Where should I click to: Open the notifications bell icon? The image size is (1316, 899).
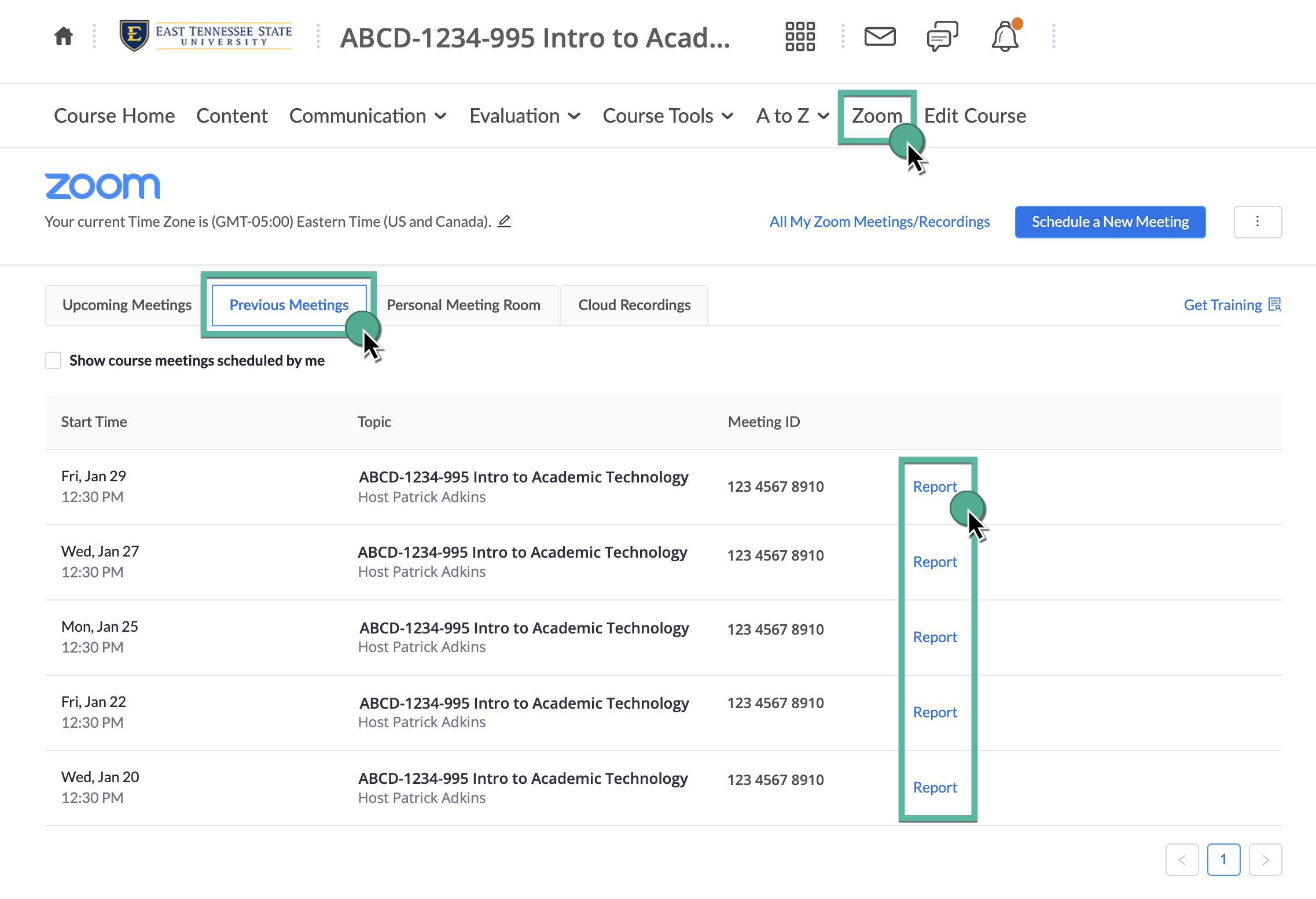[1005, 38]
